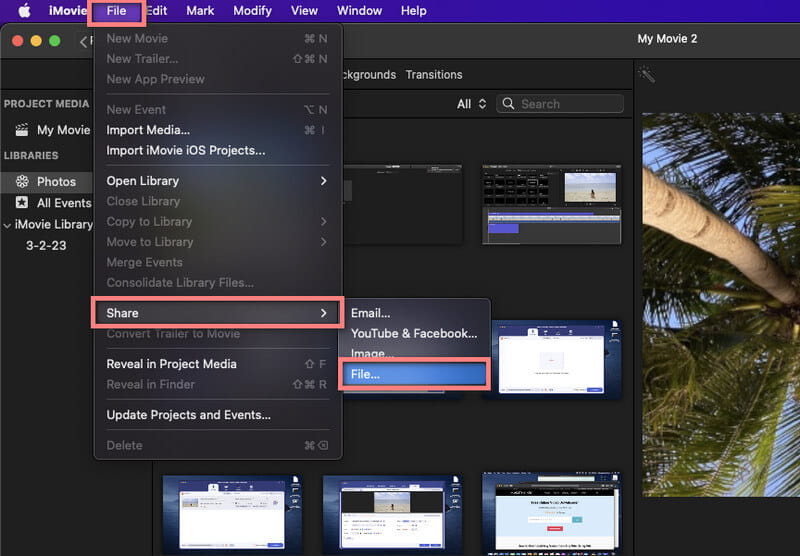Select Email… in Share submenu
Viewport: 800px width, 556px height.
click(x=414, y=313)
